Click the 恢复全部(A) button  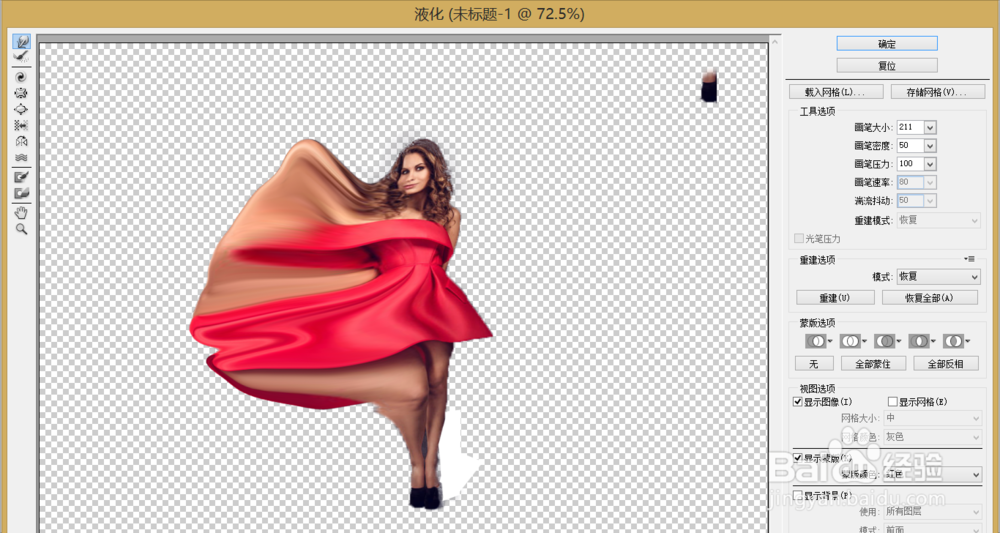pyautogui.click(x=929, y=298)
